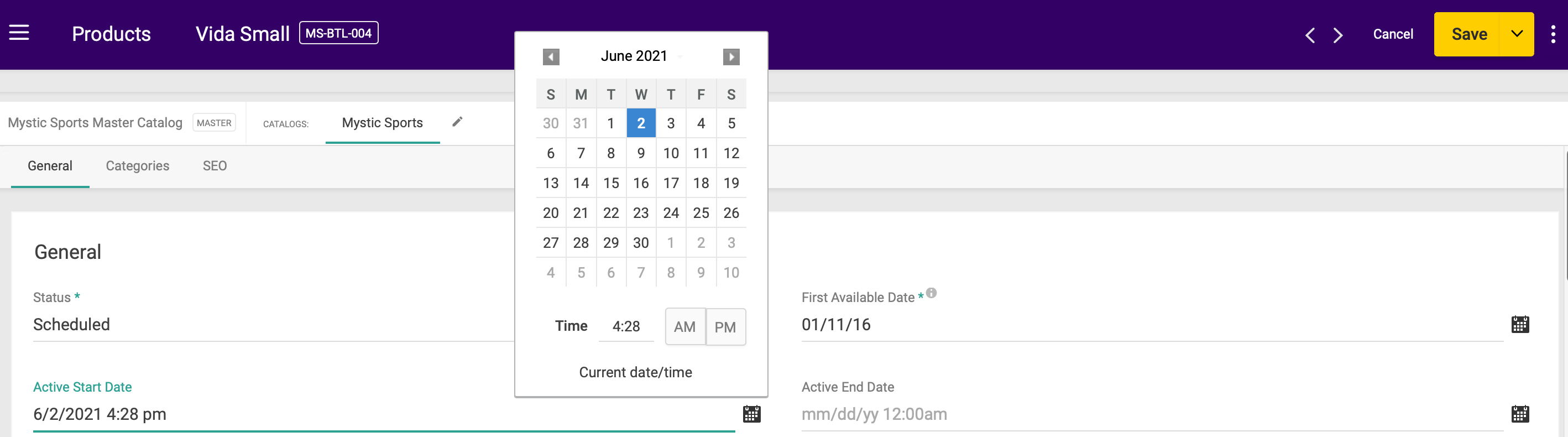Image resolution: width=1568 pixels, height=437 pixels.
Task: Choose June 9 in the calendar
Action: point(641,153)
